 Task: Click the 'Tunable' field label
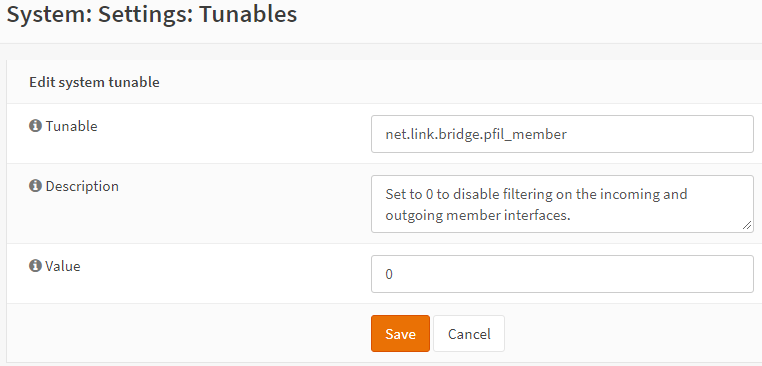click(x=71, y=126)
